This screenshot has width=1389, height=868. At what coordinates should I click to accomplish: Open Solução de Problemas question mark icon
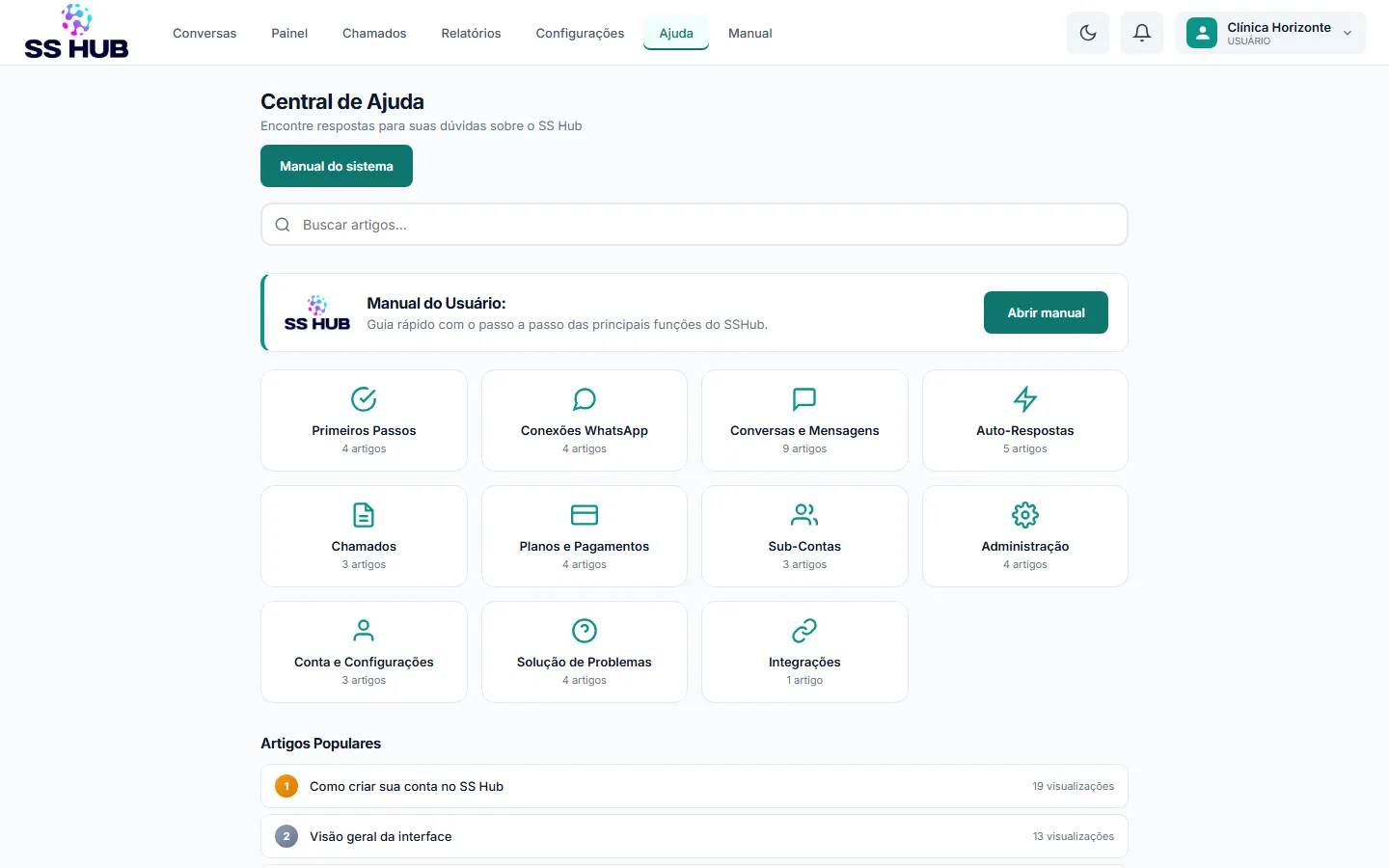[585, 631]
